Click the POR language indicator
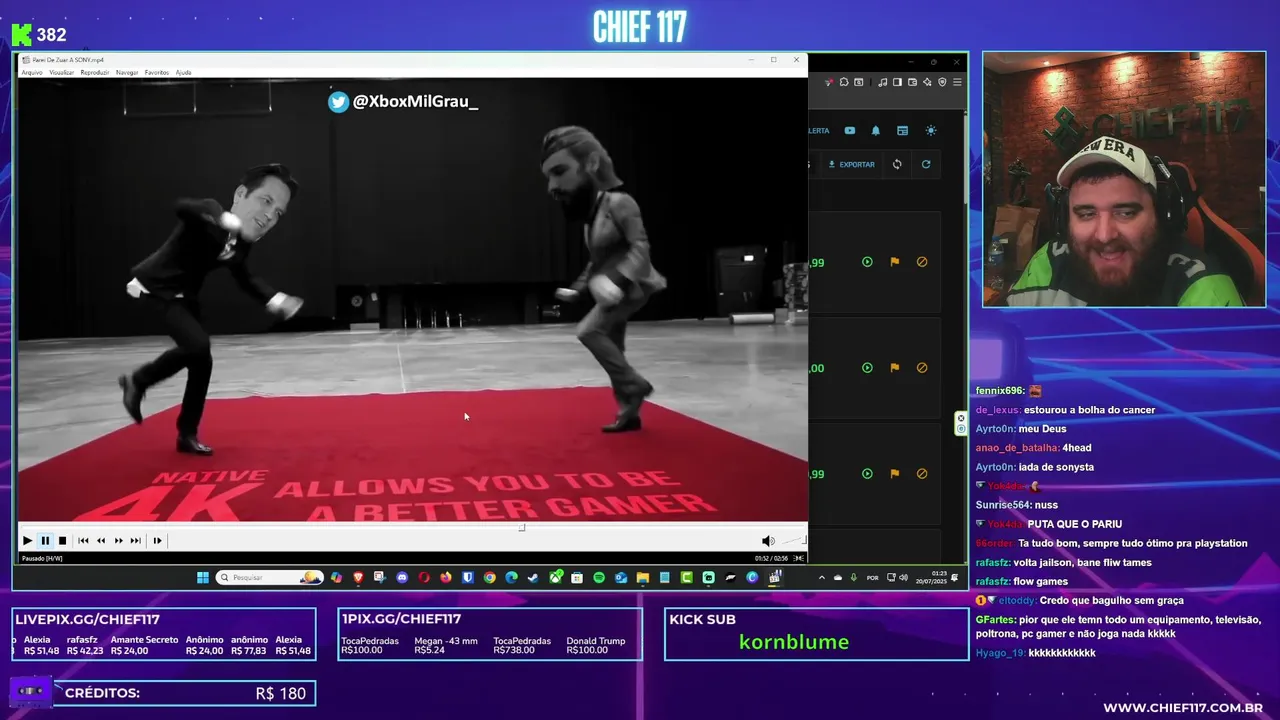 click(x=873, y=577)
